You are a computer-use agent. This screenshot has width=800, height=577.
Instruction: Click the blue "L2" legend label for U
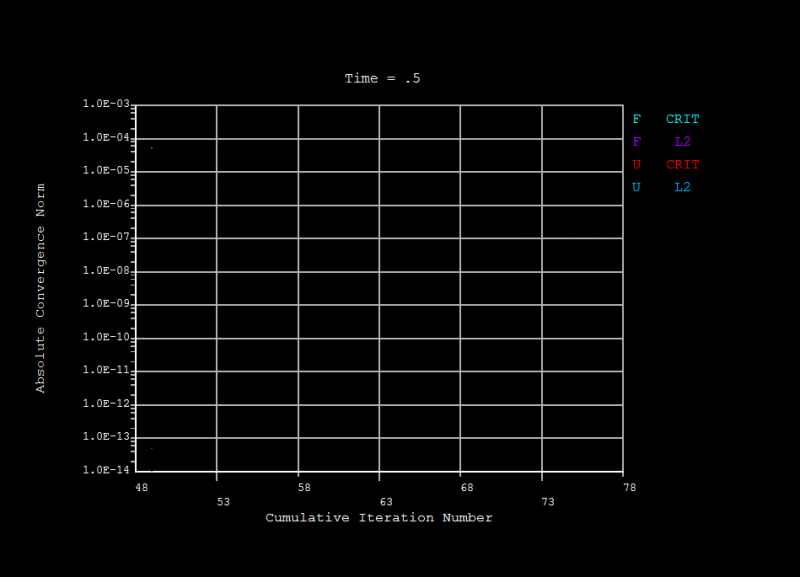(x=682, y=187)
